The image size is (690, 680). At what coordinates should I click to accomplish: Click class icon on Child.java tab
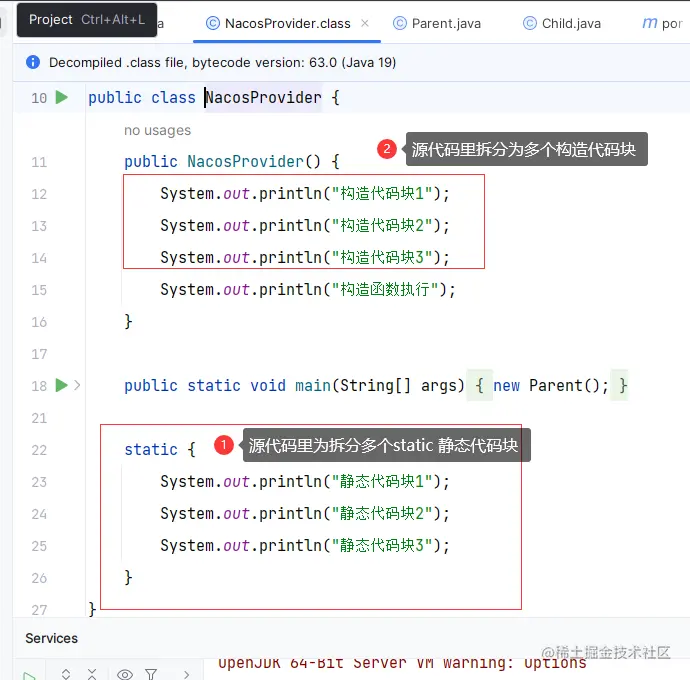pos(530,23)
